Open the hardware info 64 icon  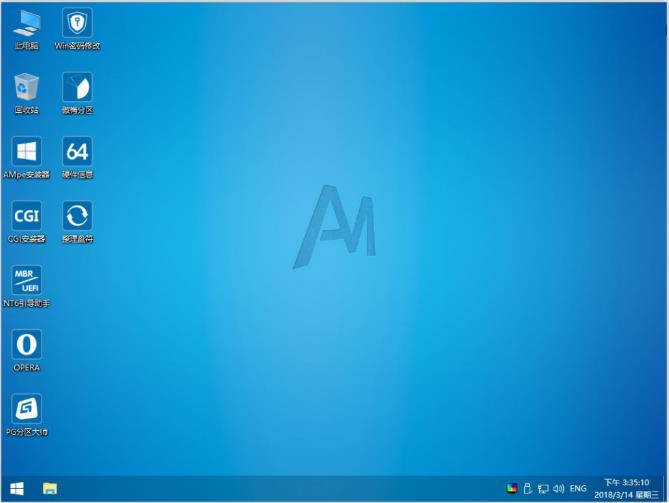tap(77, 158)
